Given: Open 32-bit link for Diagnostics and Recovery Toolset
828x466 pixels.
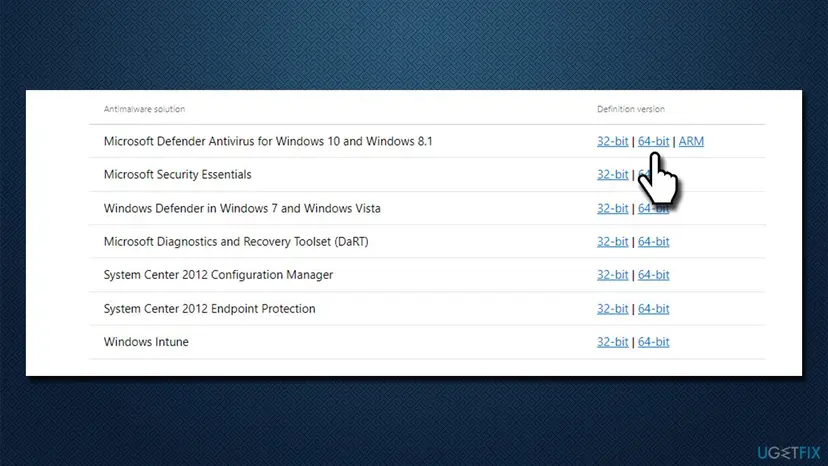Looking at the screenshot, I should click(613, 241).
